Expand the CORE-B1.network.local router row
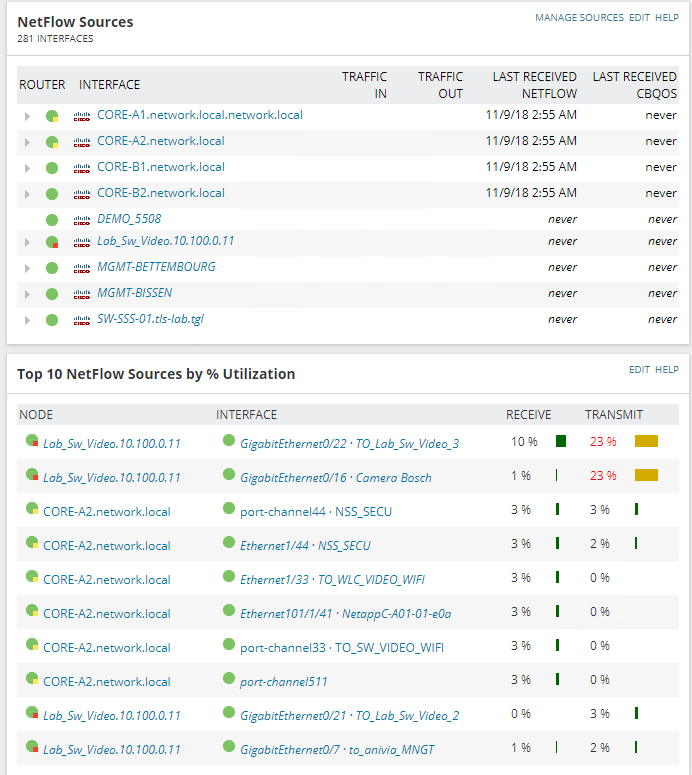The width and height of the screenshot is (692, 775). click(x=27, y=169)
